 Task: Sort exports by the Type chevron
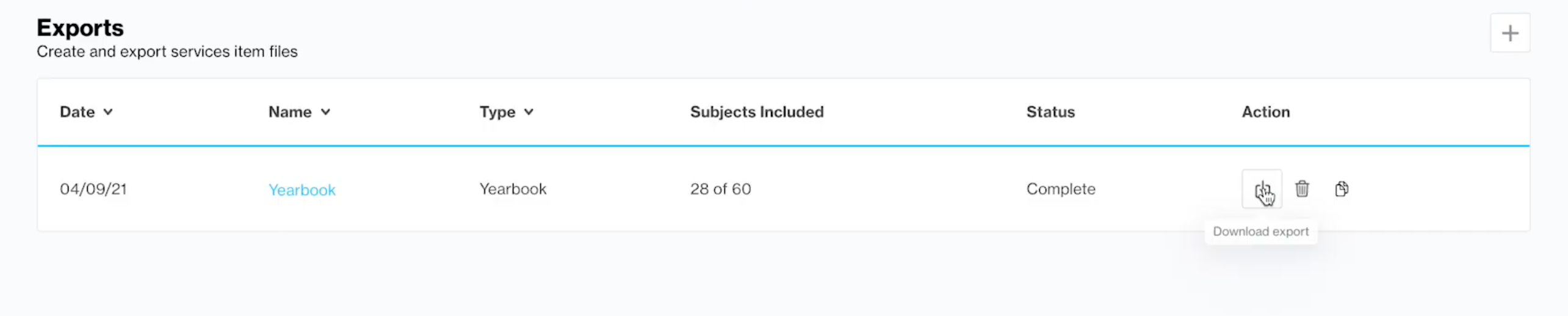tap(529, 112)
